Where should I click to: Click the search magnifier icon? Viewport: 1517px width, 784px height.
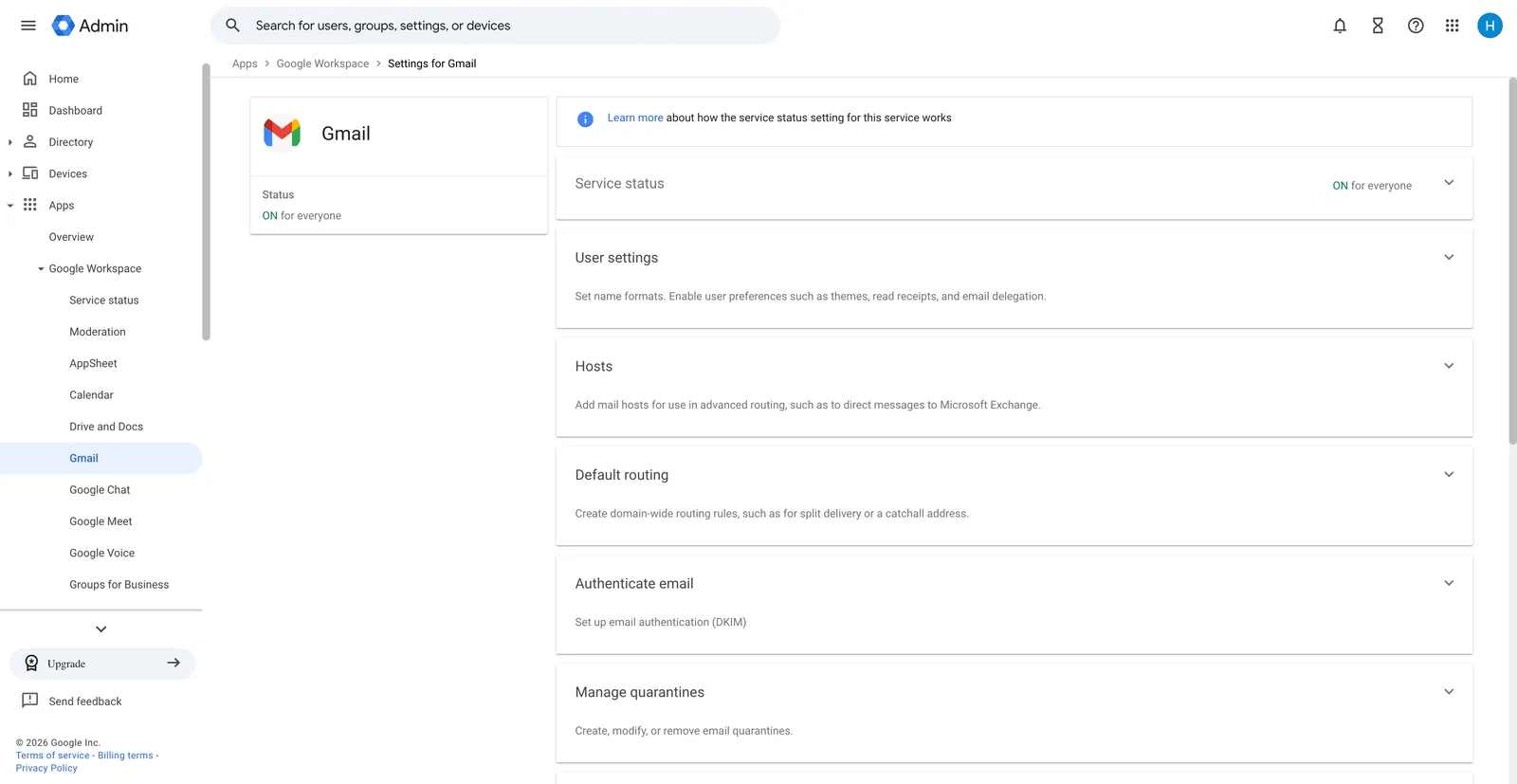(x=232, y=26)
